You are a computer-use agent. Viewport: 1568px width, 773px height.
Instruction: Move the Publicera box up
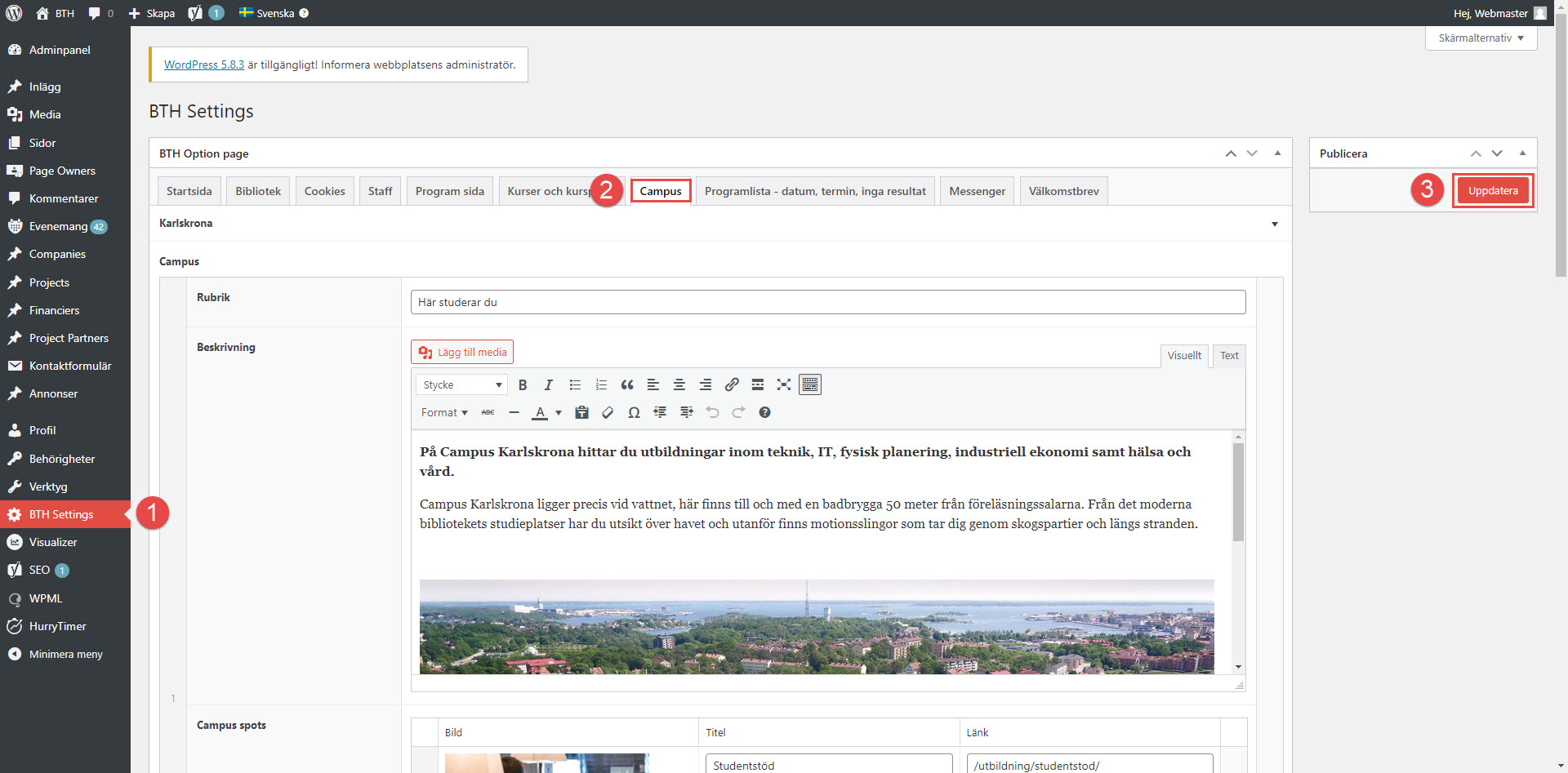tap(1476, 153)
